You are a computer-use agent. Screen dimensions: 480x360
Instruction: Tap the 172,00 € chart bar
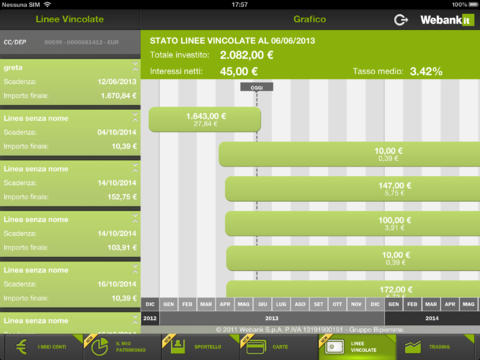[x=353, y=289]
